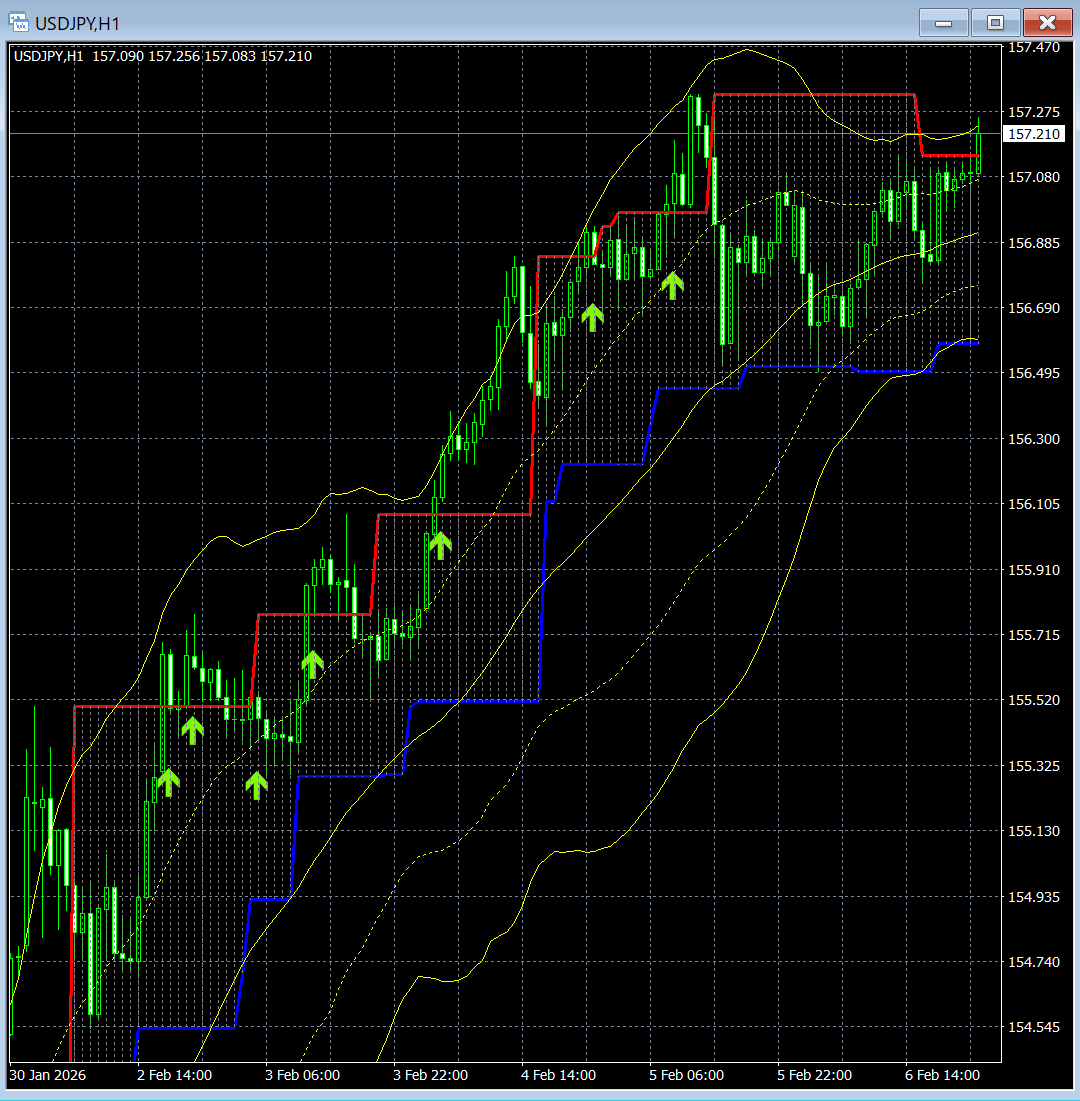Click the 2 Feb 14:00 time label

(174, 1075)
